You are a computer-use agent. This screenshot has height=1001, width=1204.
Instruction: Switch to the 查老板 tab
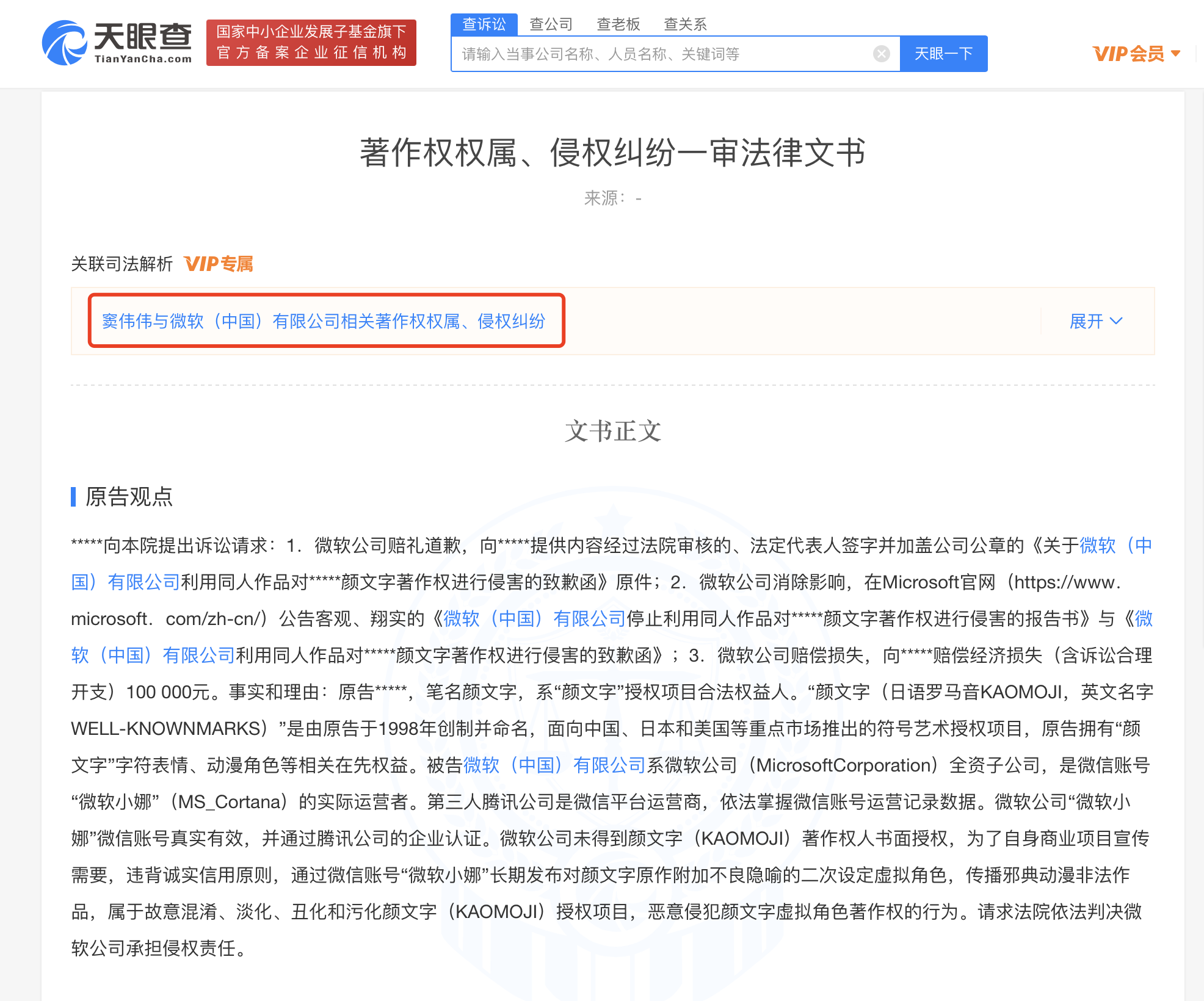pyautogui.click(x=618, y=24)
